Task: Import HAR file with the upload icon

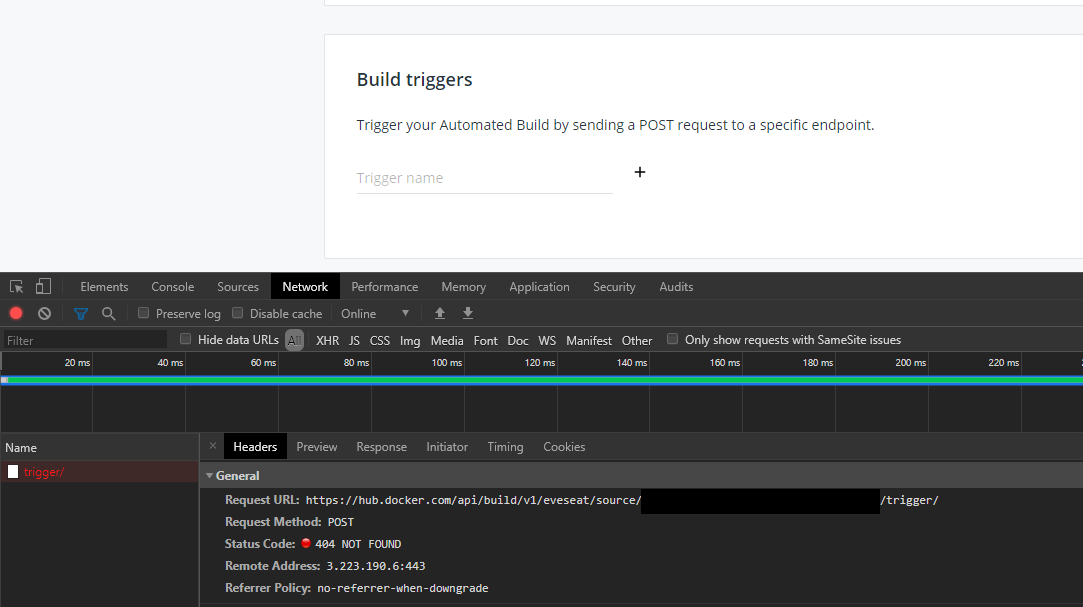Action: click(439, 313)
